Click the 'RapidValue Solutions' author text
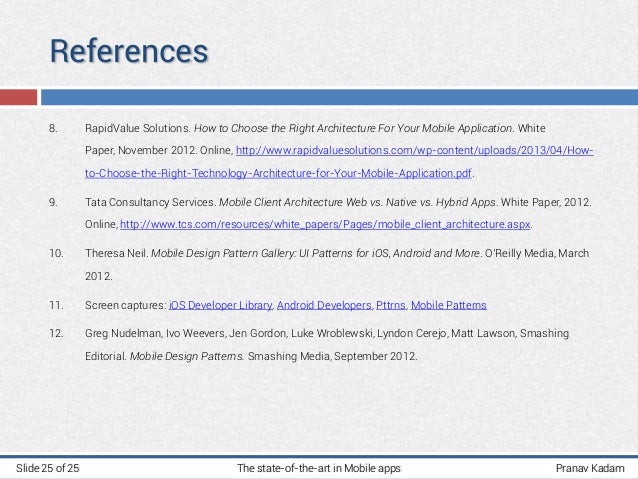The height and width of the screenshot is (479, 638). click(137, 128)
